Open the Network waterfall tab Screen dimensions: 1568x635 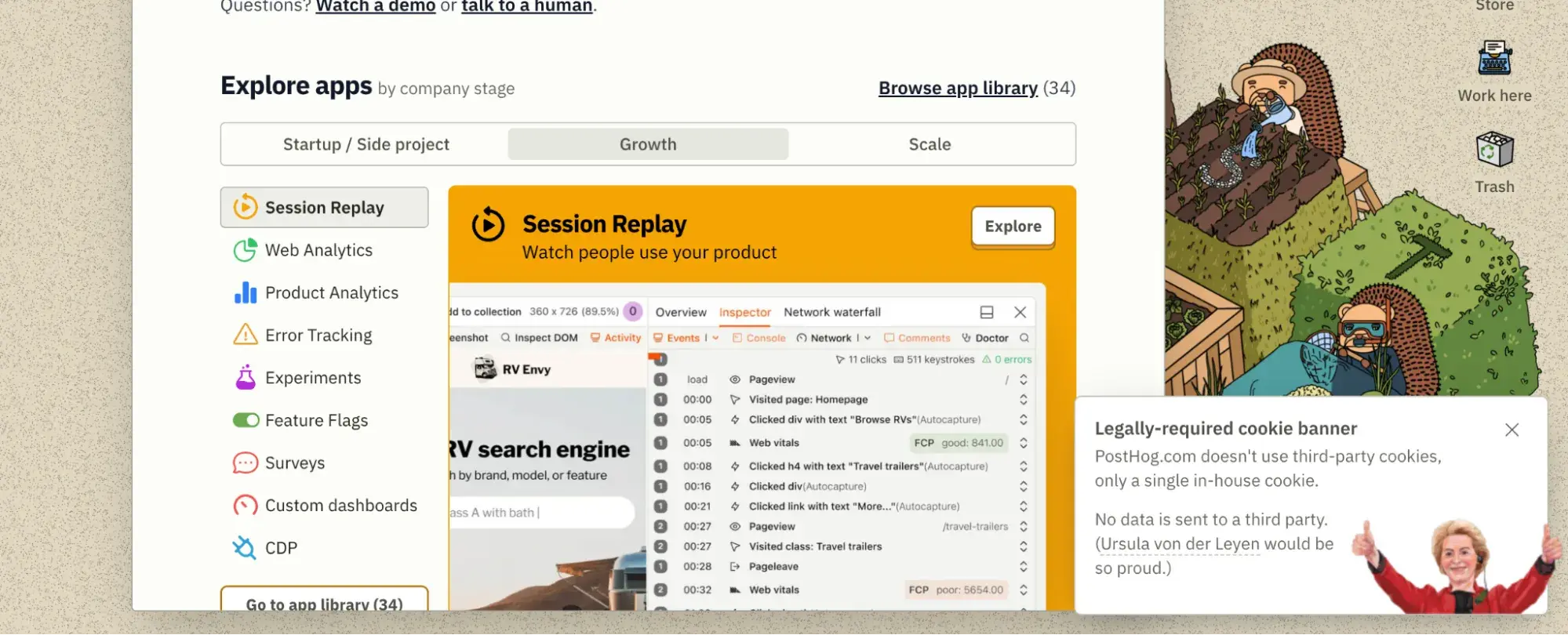[x=832, y=312]
